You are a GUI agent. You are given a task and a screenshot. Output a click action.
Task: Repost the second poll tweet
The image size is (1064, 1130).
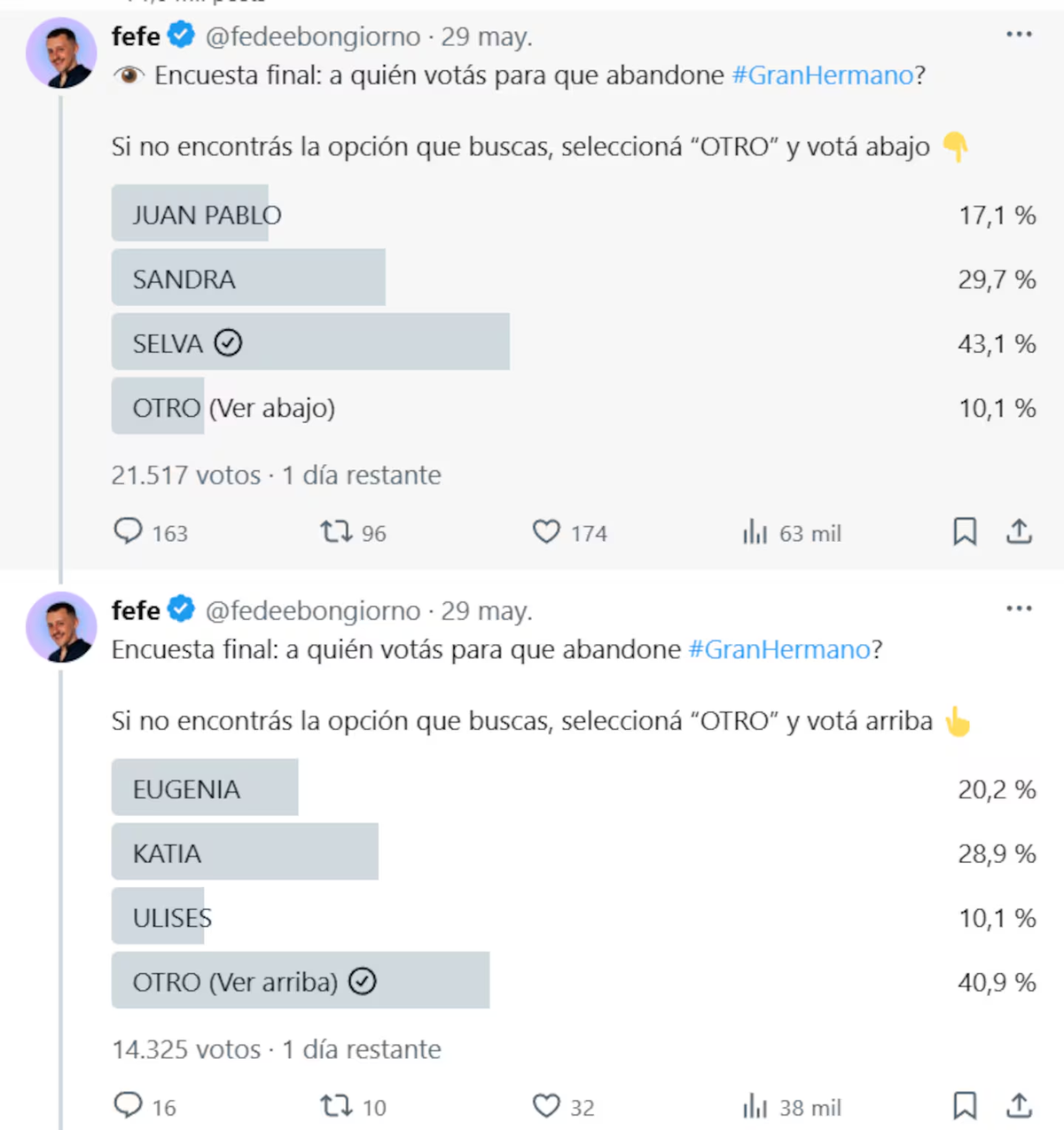[x=336, y=1106]
